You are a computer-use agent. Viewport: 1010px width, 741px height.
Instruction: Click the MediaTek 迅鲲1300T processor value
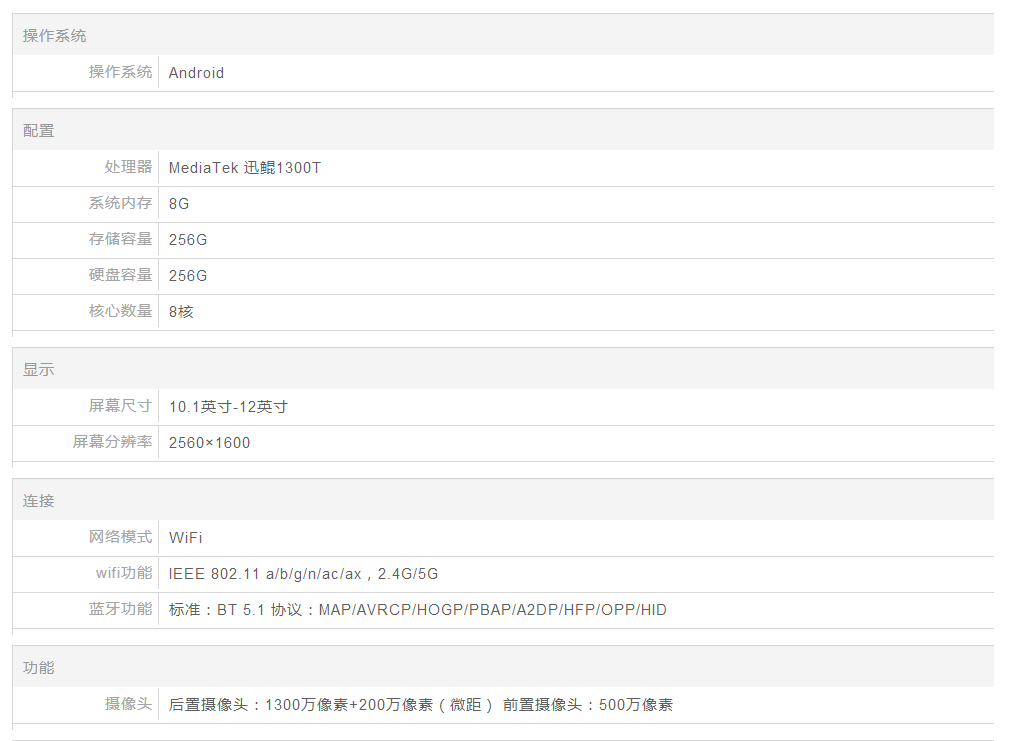[x=245, y=168]
